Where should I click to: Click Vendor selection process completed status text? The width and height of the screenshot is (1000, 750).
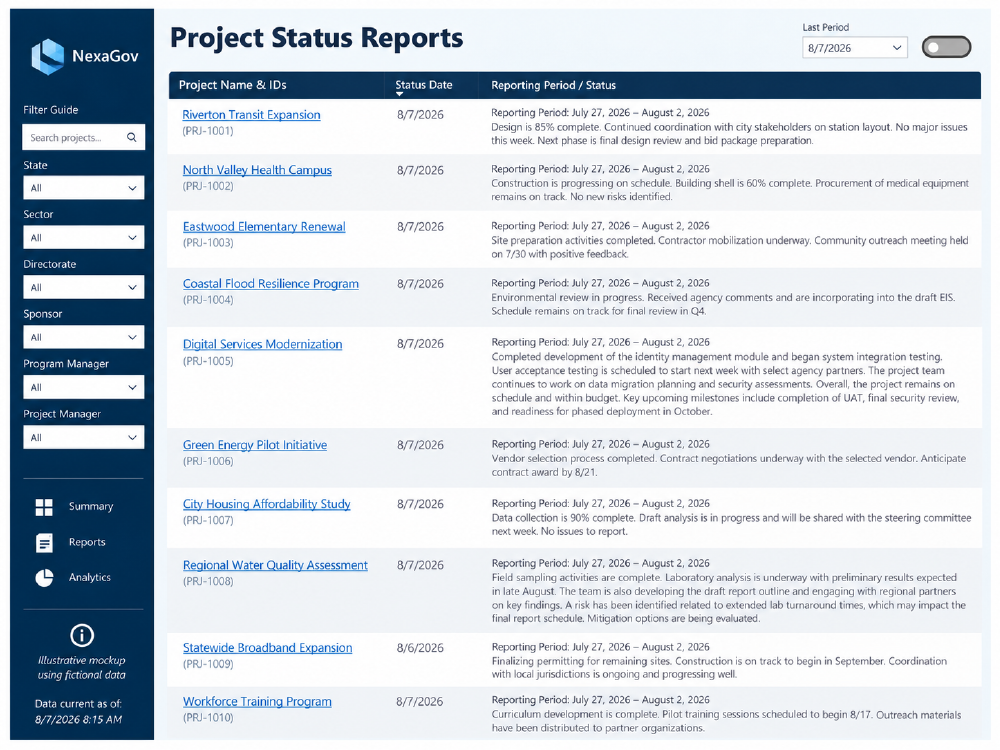coord(728,466)
